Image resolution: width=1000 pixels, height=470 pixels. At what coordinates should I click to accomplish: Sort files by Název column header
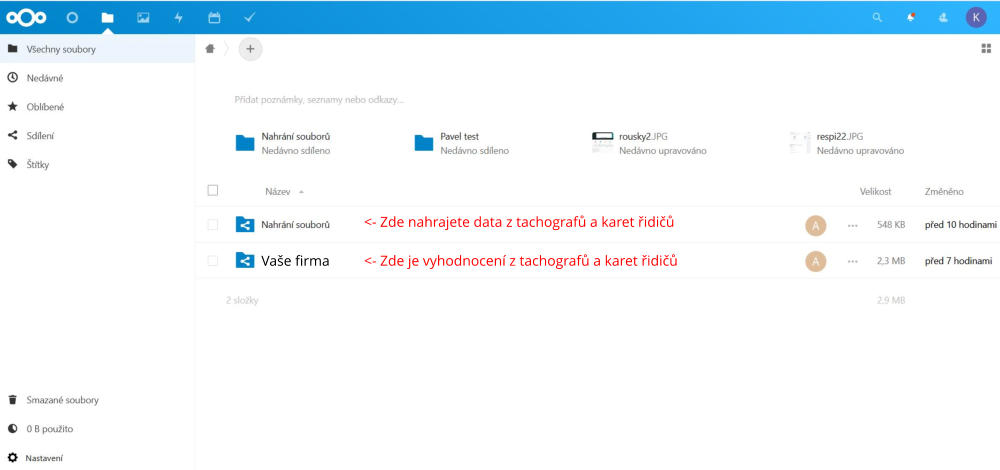277,190
